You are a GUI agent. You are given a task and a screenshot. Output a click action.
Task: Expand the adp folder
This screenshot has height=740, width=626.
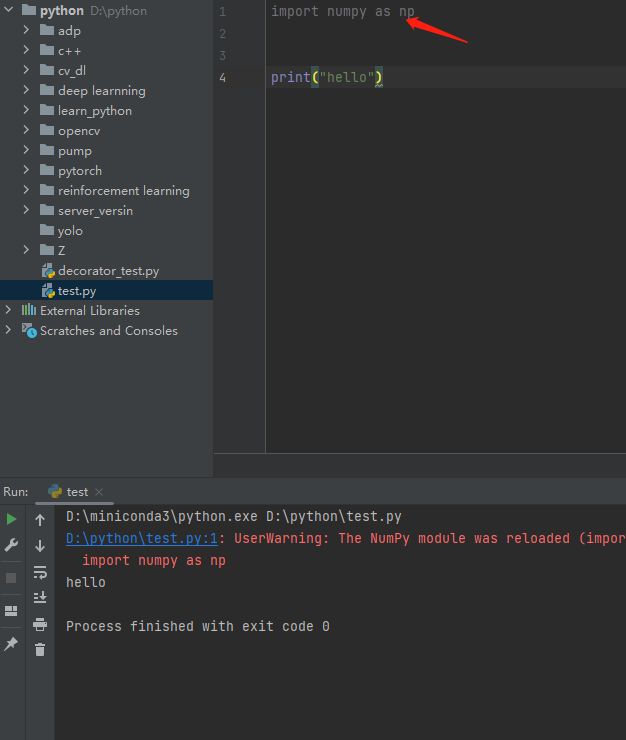click(x=26, y=30)
